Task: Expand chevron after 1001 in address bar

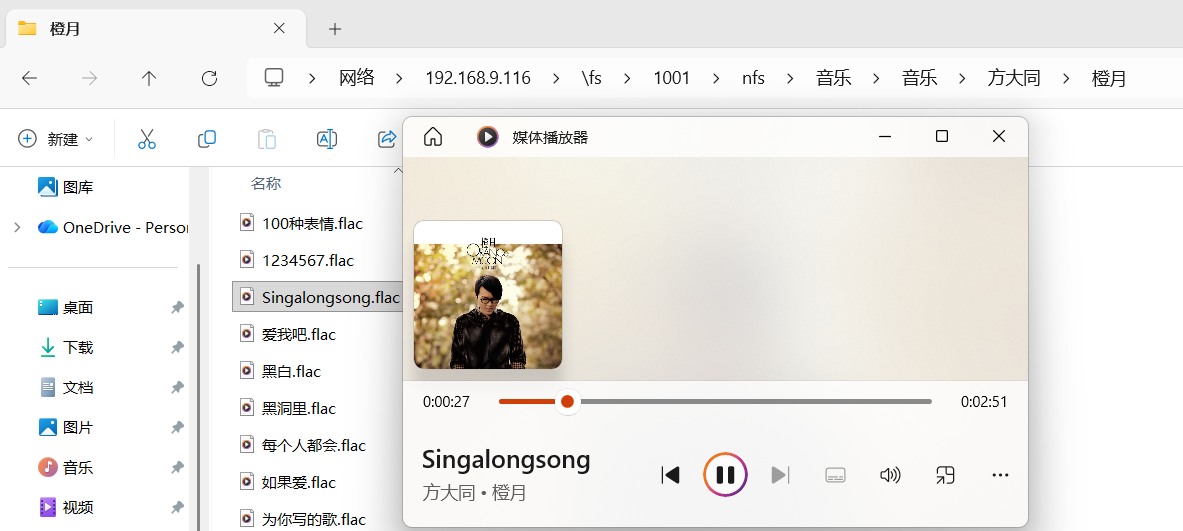Action: point(716,78)
